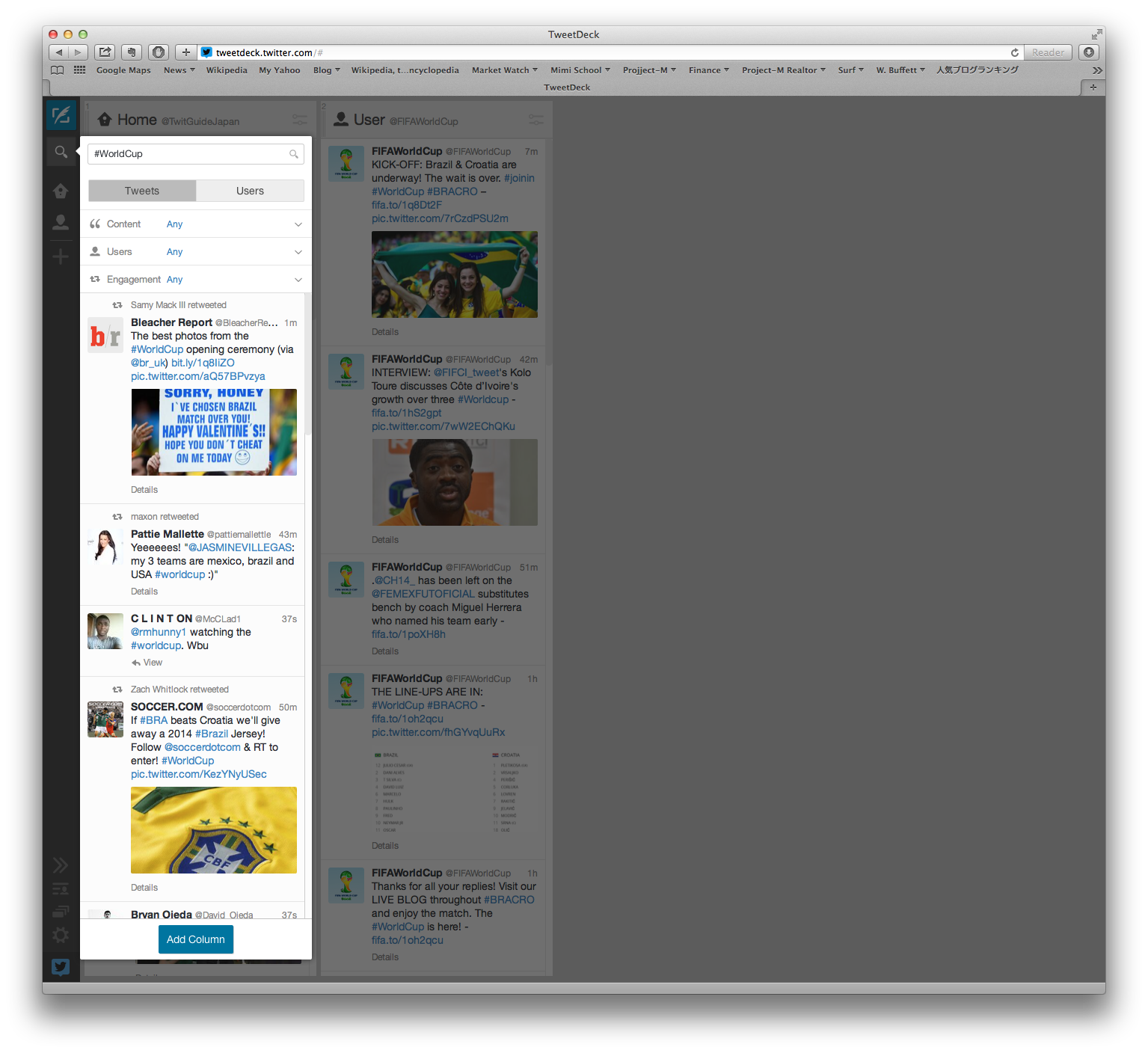
Task: Open User column settings slider icon
Action: [x=536, y=119]
